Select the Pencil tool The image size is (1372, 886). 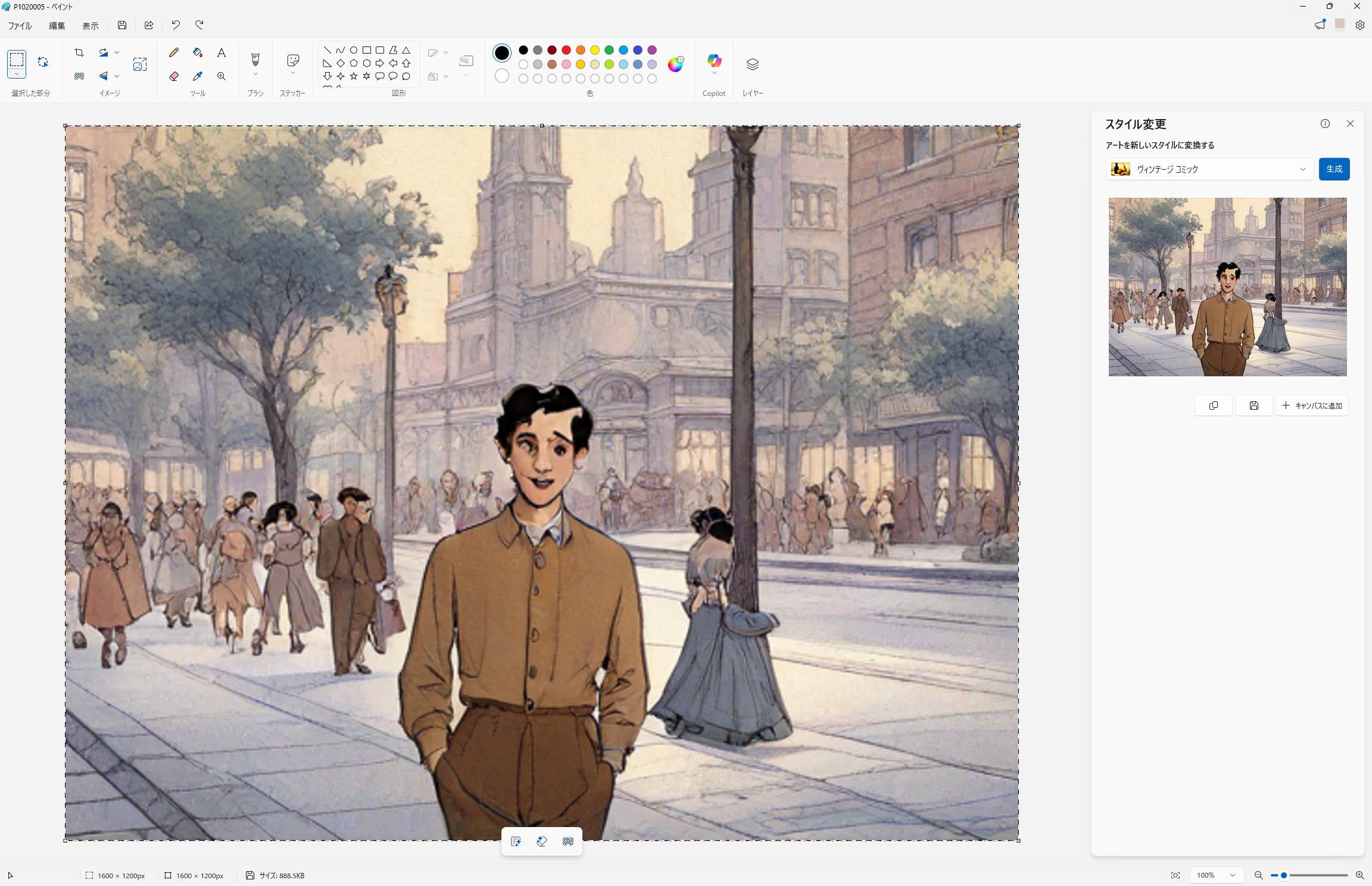(x=174, y=52)
